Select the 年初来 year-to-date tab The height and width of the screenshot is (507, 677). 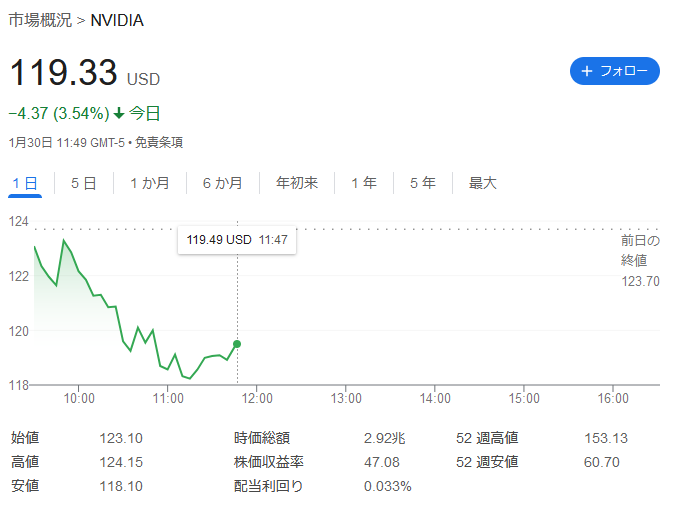[x=297, y=183]
